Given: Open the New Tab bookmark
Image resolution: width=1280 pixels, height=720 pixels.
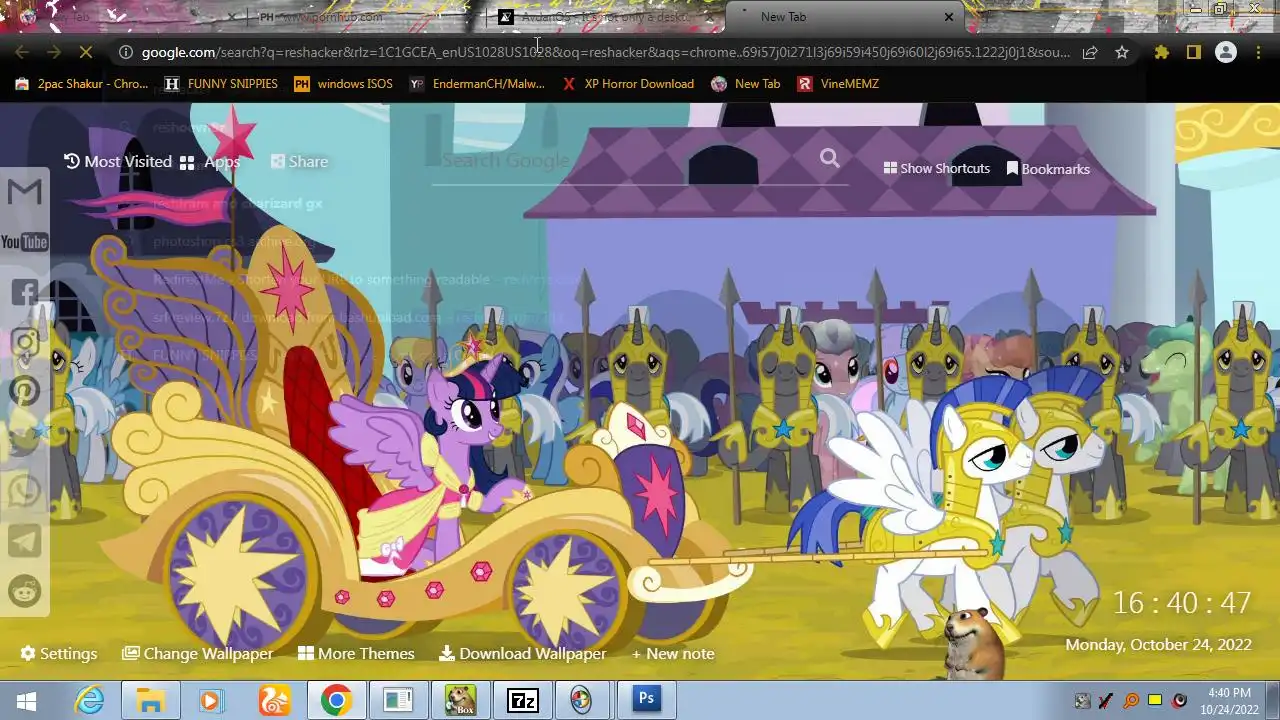Looking at the screenshot, I should (x=745, y=84).
